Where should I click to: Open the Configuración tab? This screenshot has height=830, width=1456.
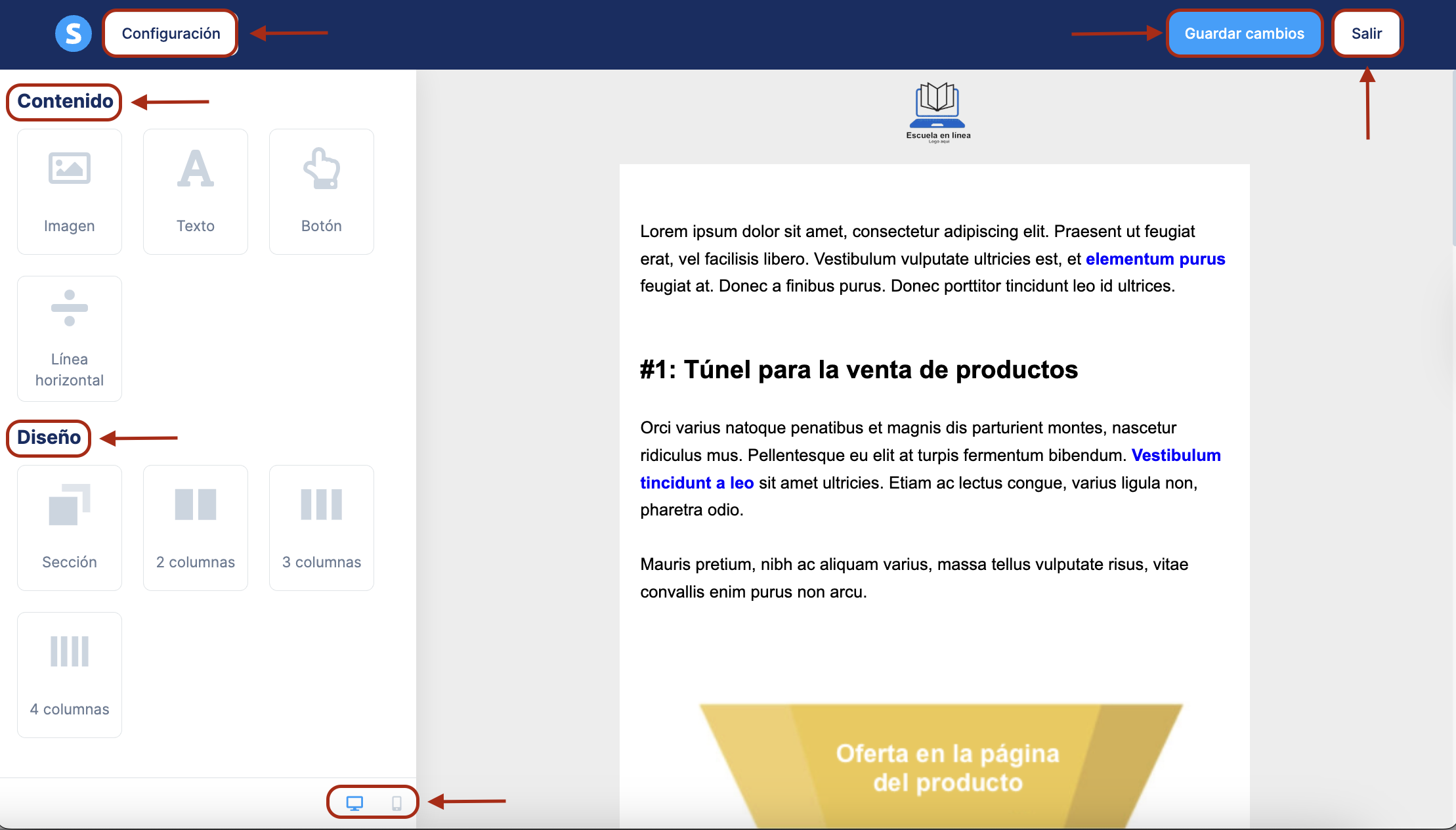point(171,33)
